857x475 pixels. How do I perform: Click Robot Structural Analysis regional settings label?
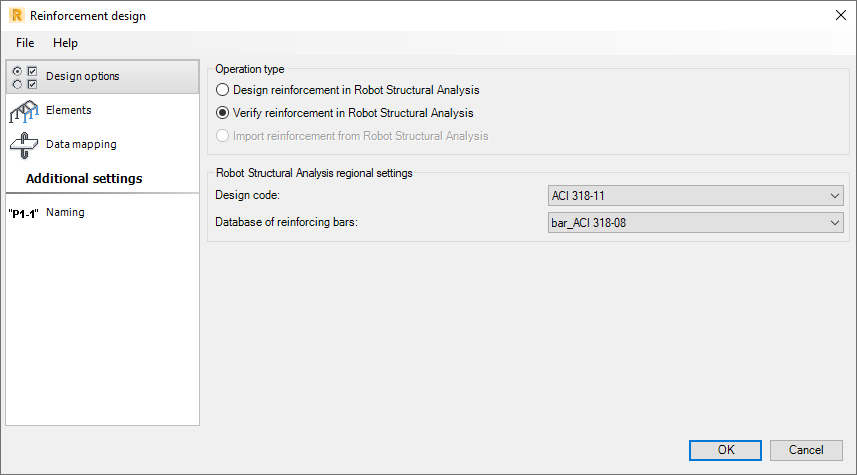point(314,173)
